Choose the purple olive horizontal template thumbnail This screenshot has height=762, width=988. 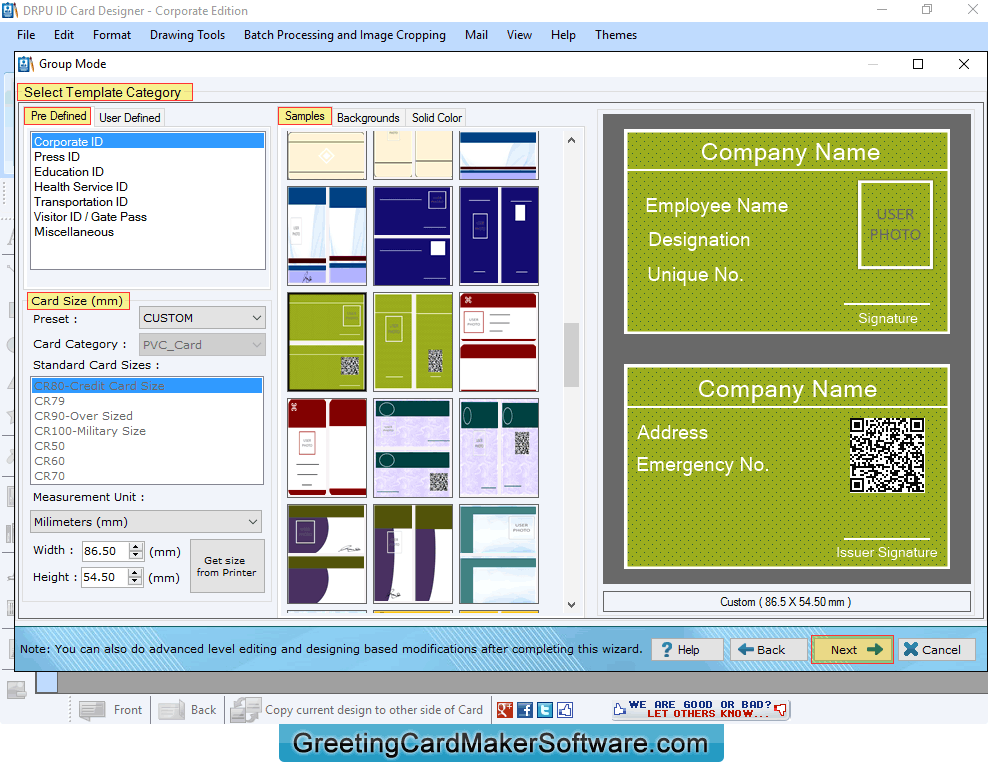pos(327,553)
